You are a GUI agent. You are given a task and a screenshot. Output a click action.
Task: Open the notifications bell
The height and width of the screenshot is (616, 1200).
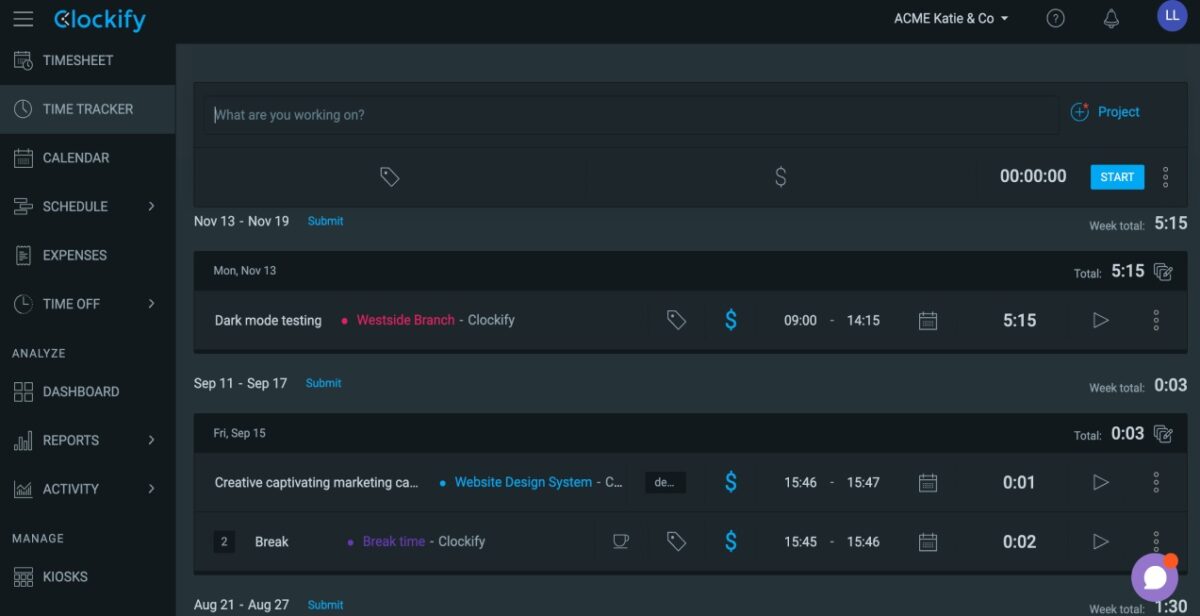[1111, 17]
